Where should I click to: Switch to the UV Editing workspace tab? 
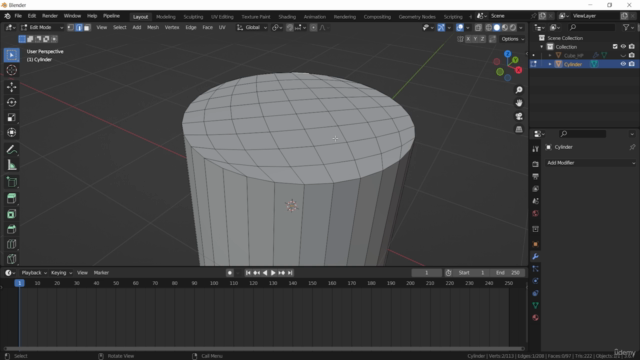coord(222,17)
